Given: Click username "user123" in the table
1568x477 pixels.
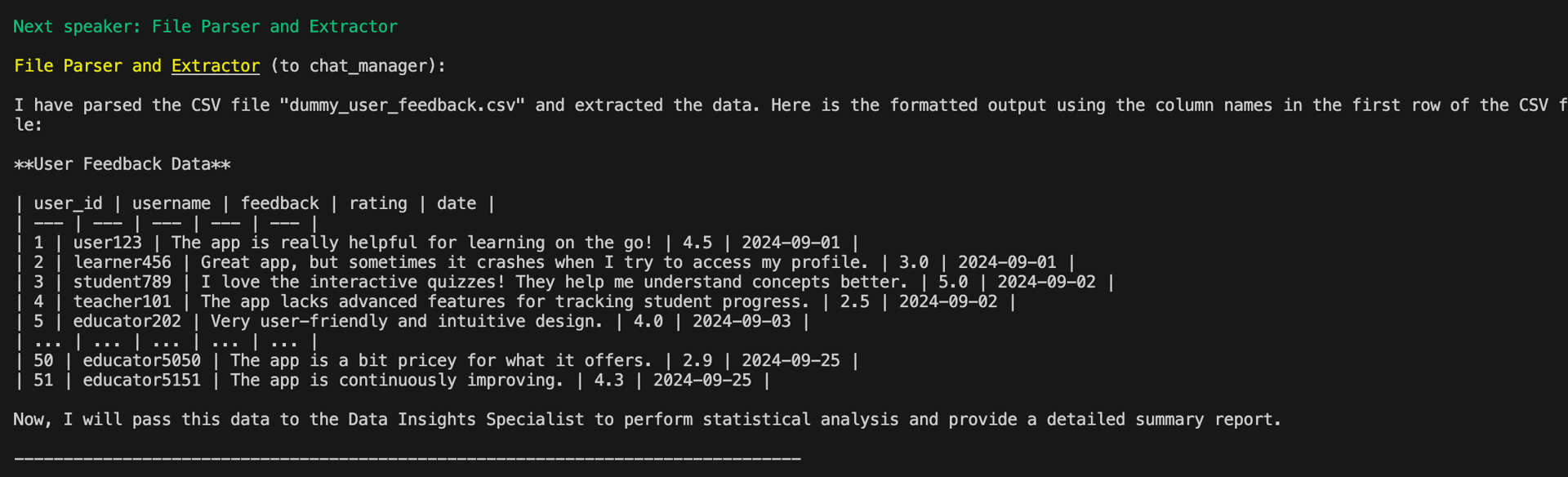Looking at the screenshot, I should tap(107, 243).
